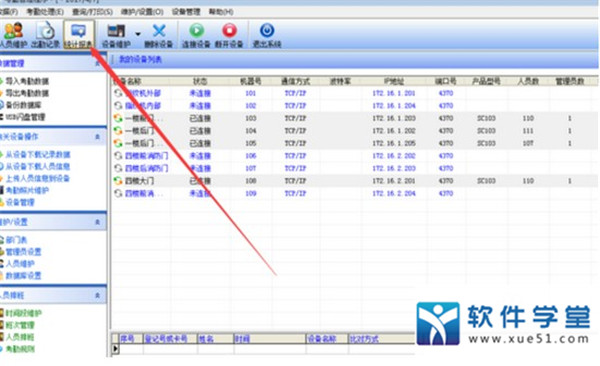Click 从设备下载人员信息 link
Viewport: 600px width, 366px height.
(x=38, y=167)
